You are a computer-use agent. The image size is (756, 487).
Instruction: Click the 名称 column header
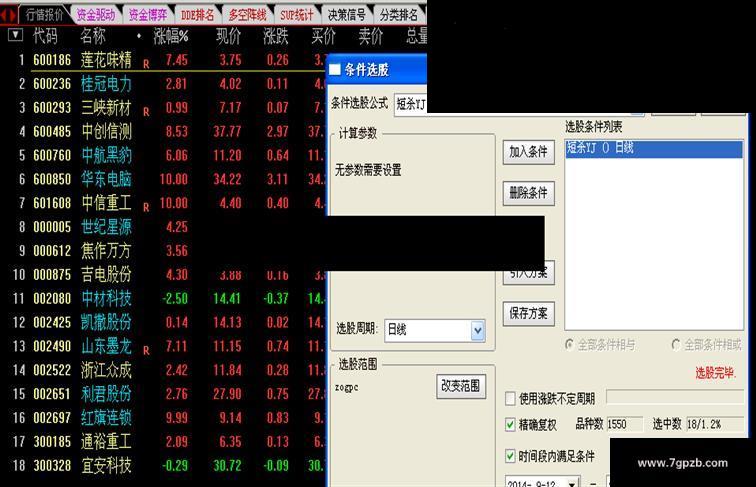point(93,36)
